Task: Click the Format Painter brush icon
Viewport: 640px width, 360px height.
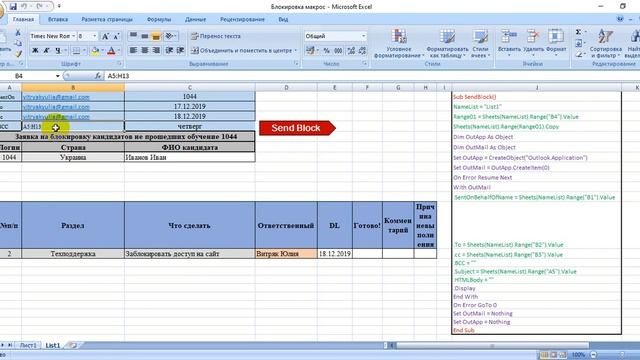Action: (x=18, y=53)
